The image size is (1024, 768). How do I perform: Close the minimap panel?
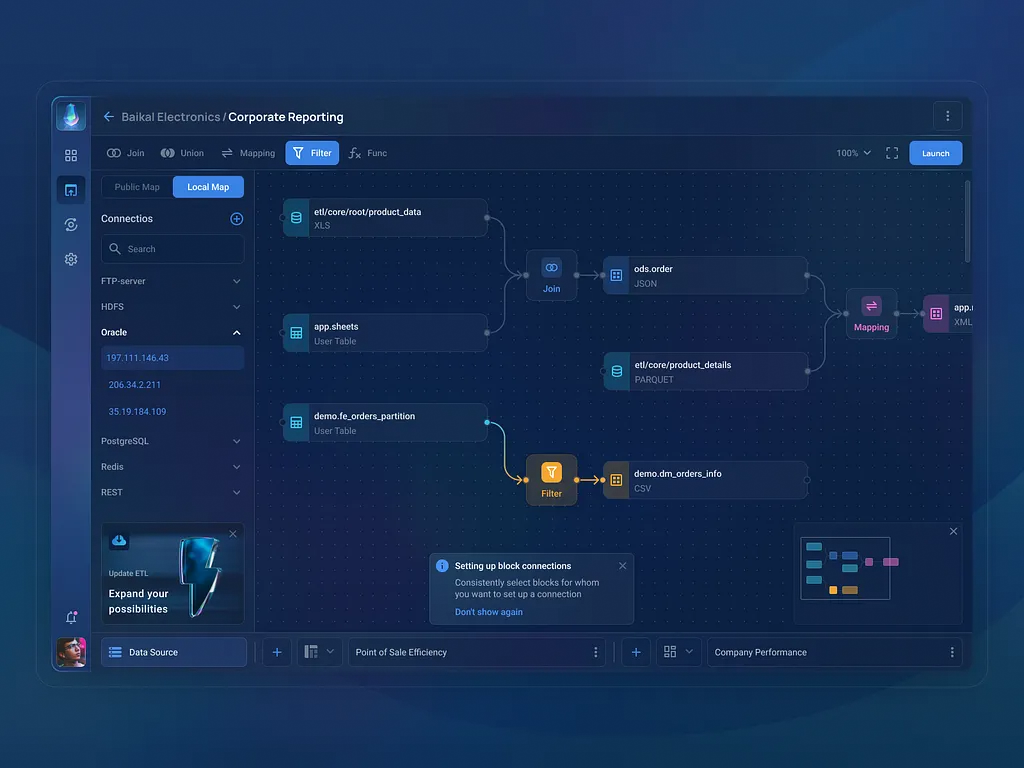[x=953, y=531]
